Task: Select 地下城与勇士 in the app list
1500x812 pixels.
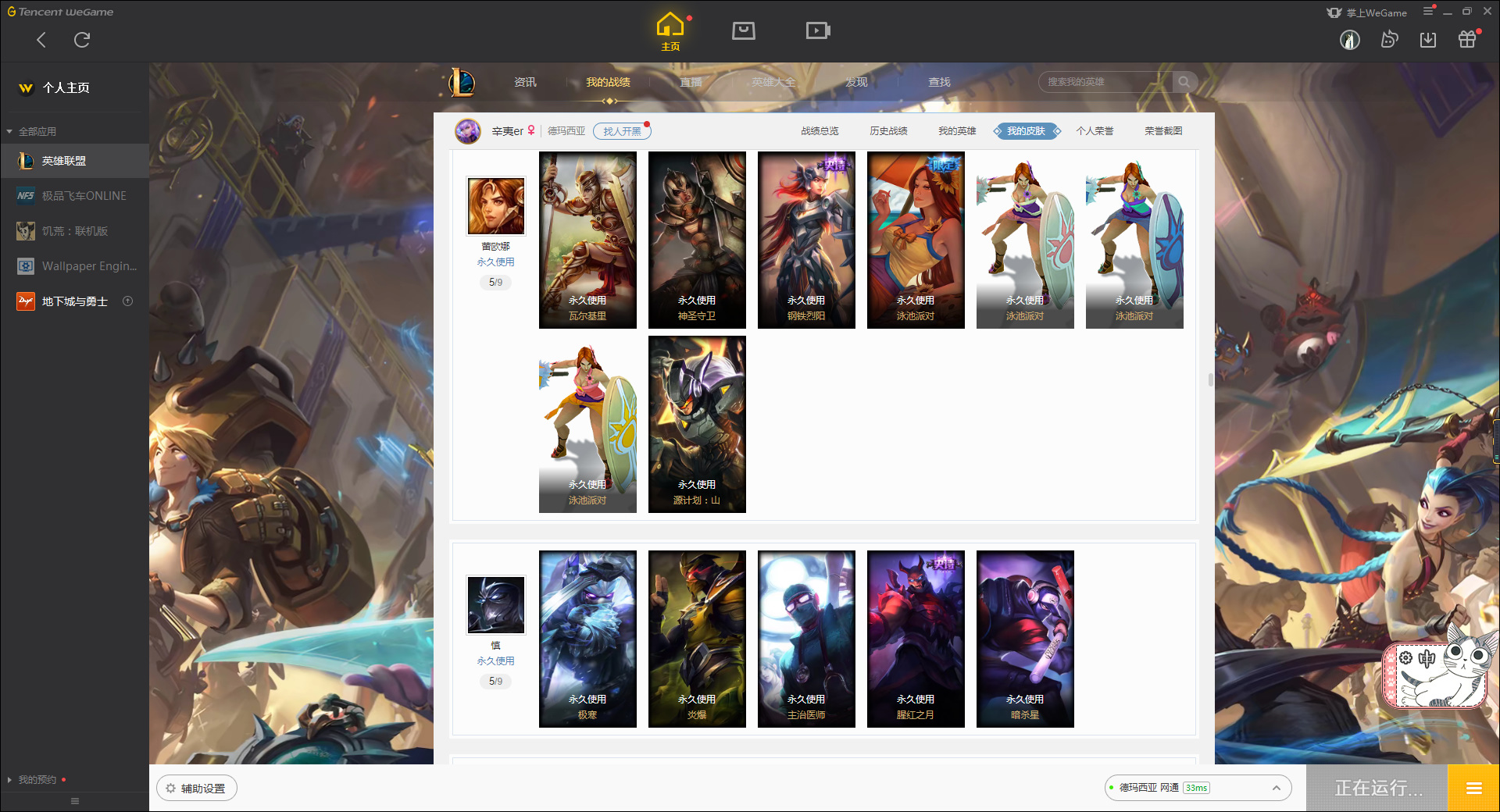Action: (74, 301)
